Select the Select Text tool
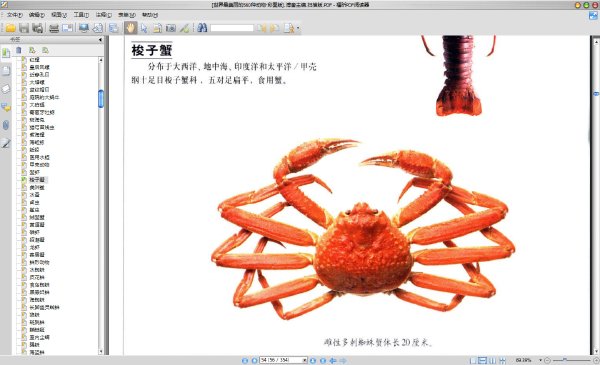Screen dimensions: 600x365 pyautogui.click(x=157, y=28)
